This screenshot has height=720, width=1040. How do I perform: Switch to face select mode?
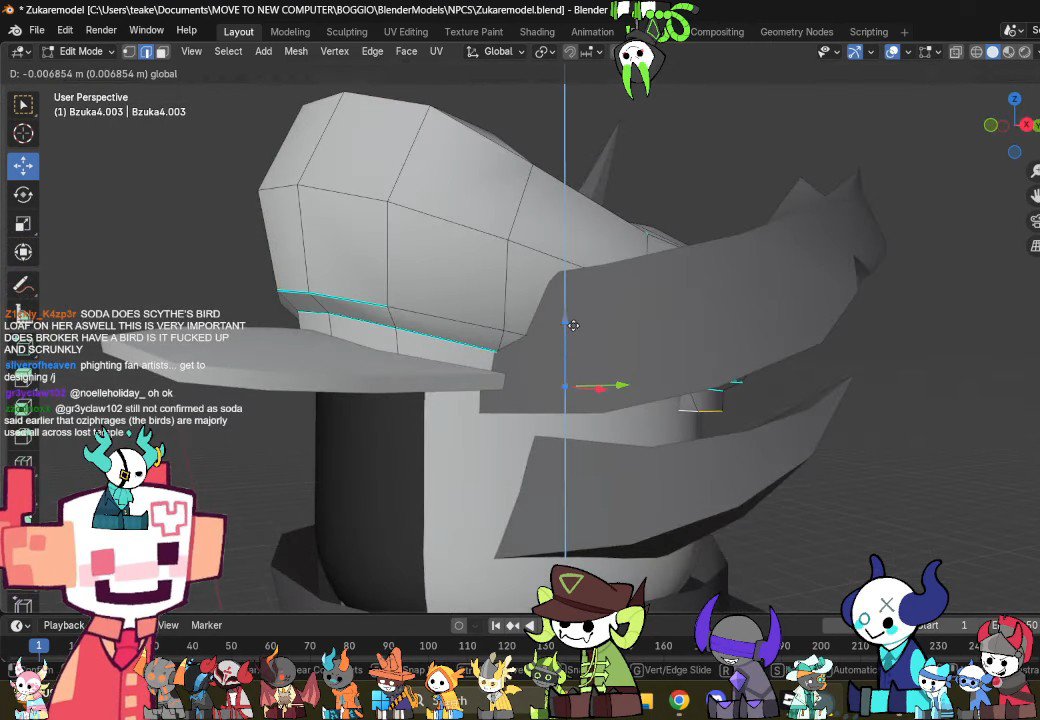162,52
